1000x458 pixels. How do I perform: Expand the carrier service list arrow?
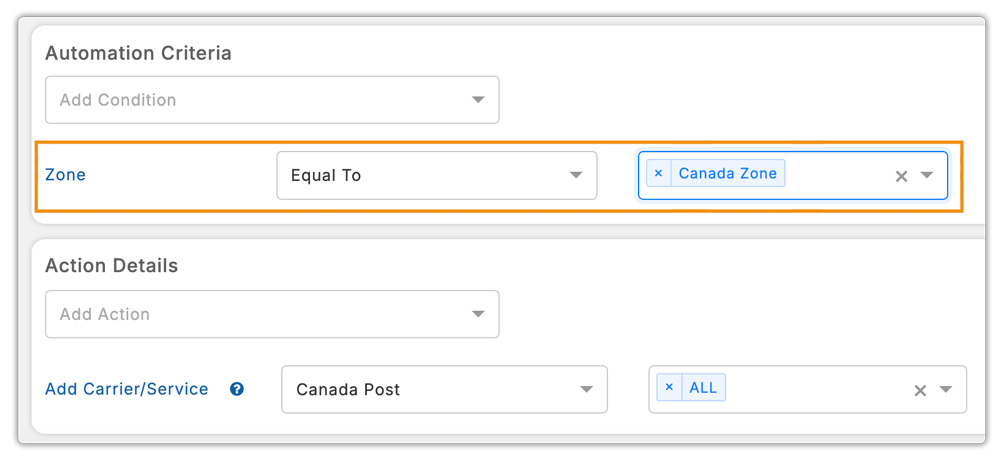click(946, 389)
